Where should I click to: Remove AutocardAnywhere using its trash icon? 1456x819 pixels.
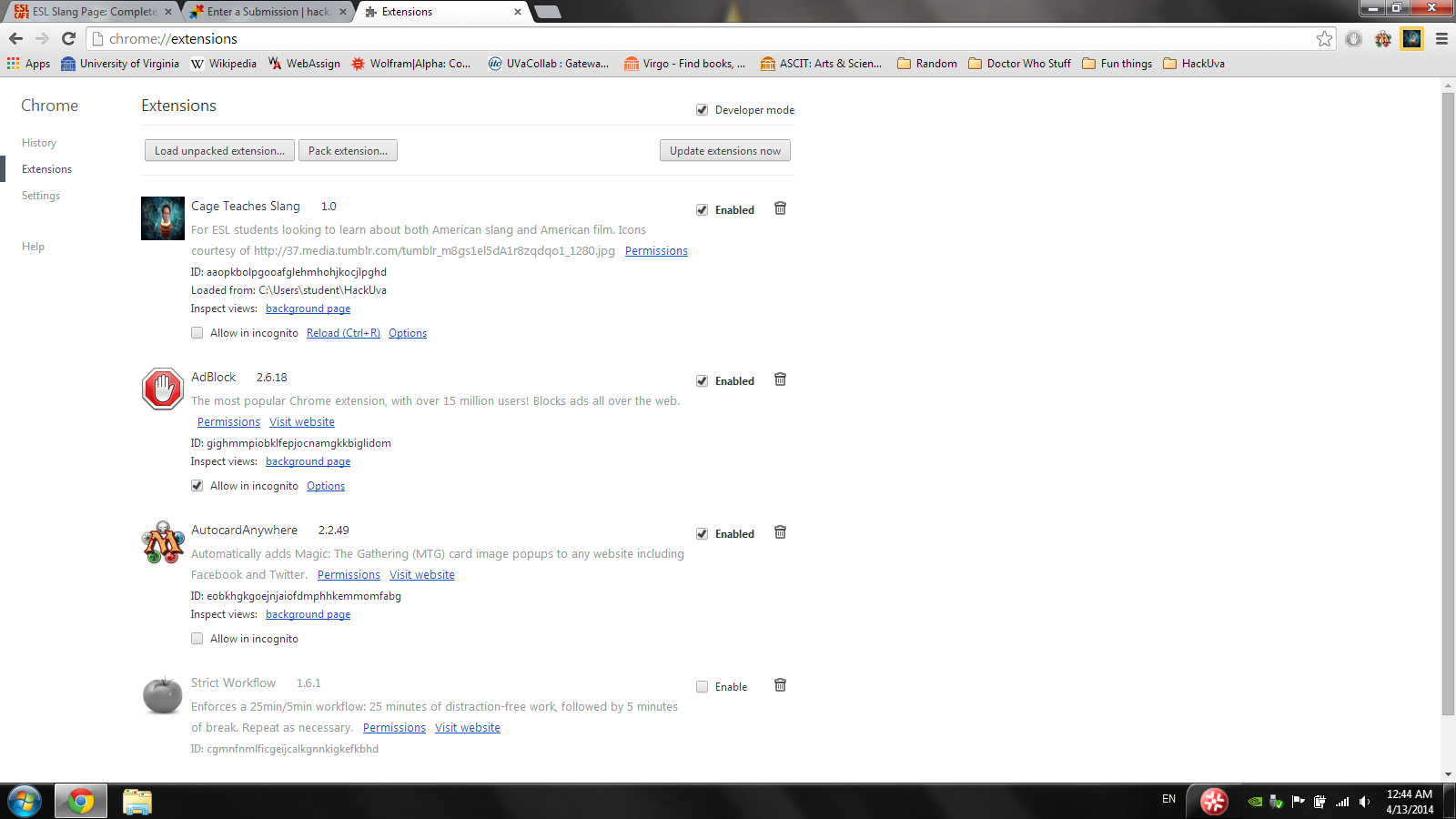780,532
